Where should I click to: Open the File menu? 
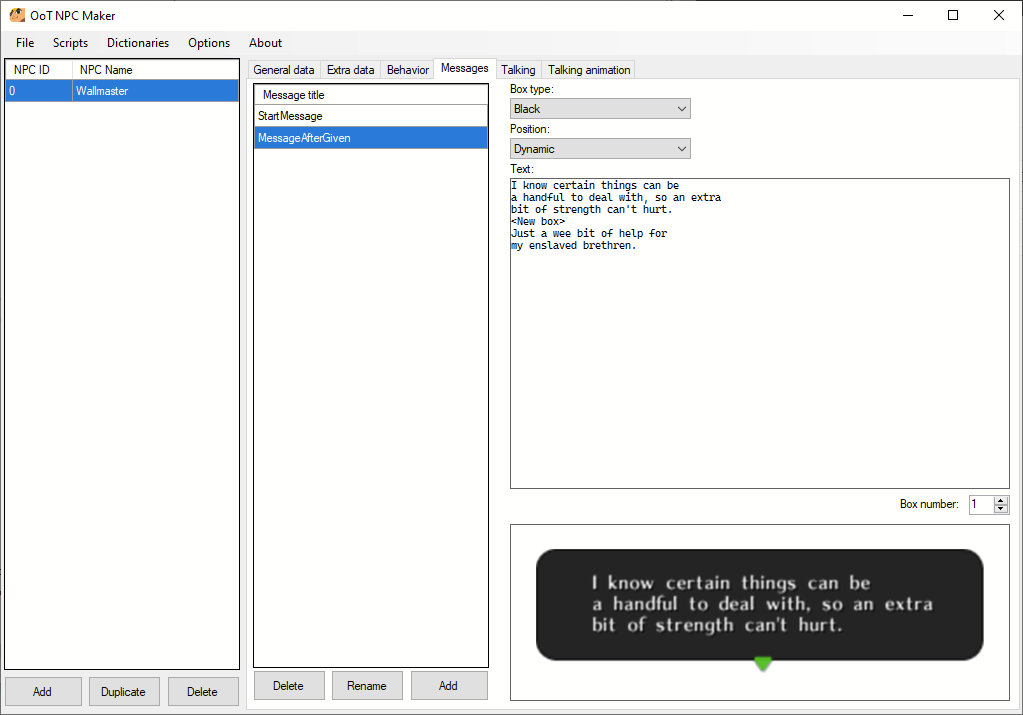(24, 42)
